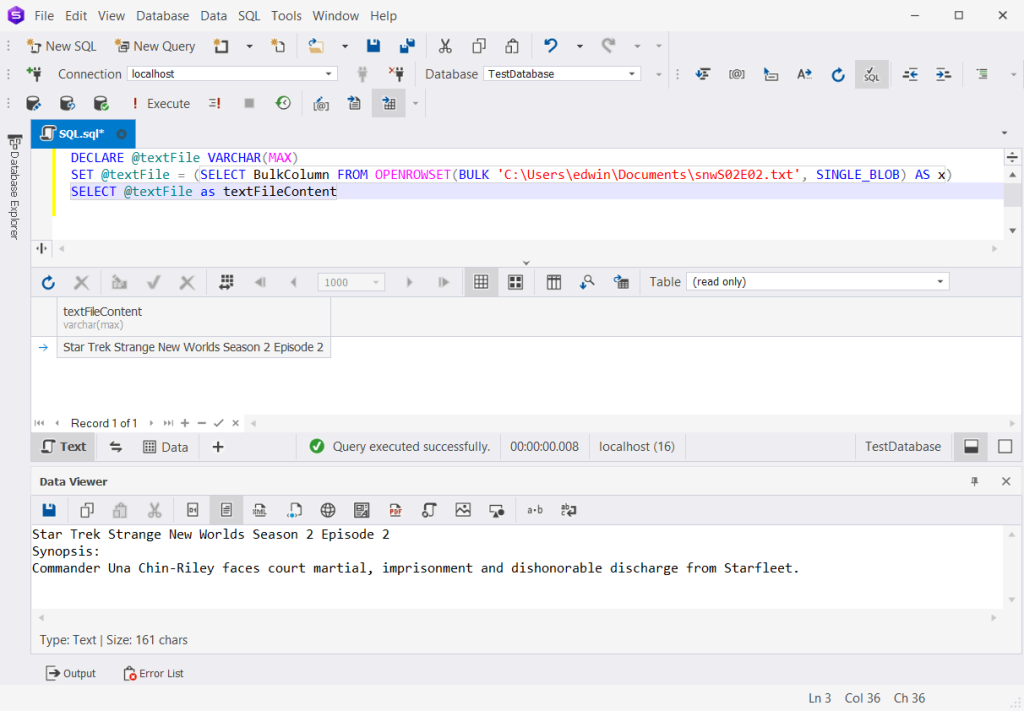
Task: Click the Data Viewer horizontal scrollbar
Action: (517, 617)
